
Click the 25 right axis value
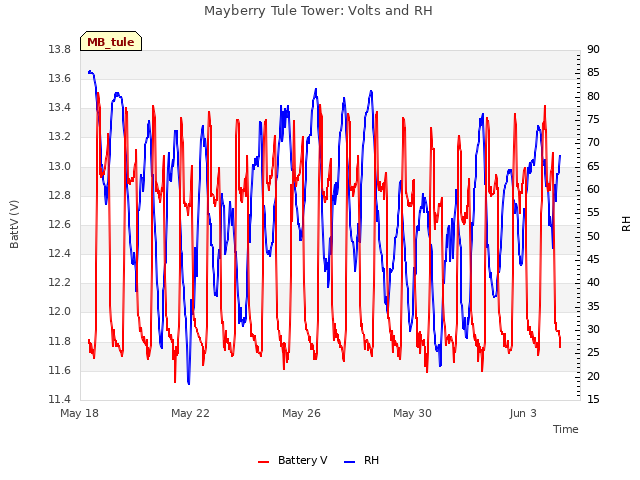click(x=593, y=353)
